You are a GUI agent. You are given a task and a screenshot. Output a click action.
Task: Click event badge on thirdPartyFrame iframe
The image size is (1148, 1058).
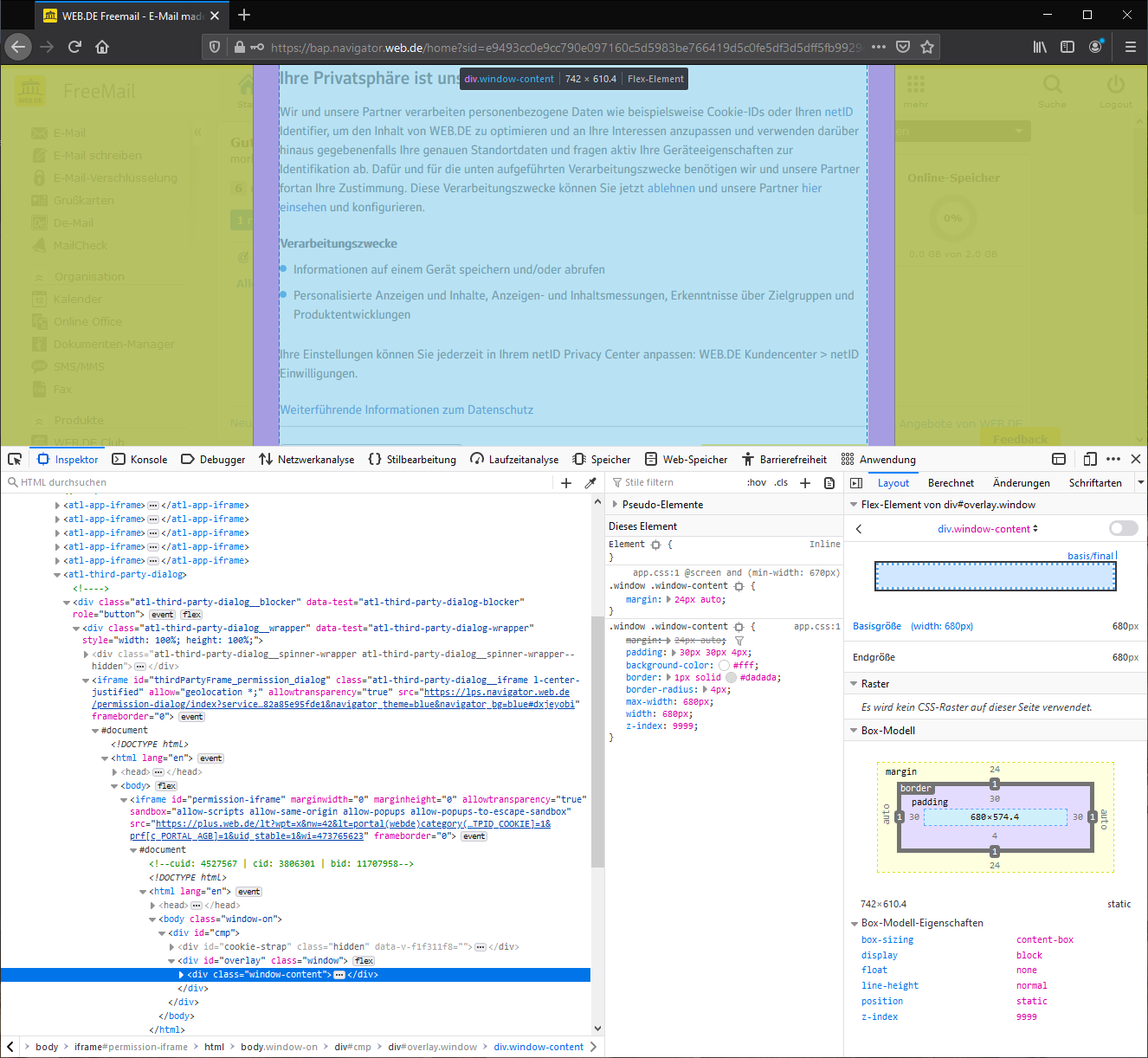pyautogui.click(x=191, y=716)
